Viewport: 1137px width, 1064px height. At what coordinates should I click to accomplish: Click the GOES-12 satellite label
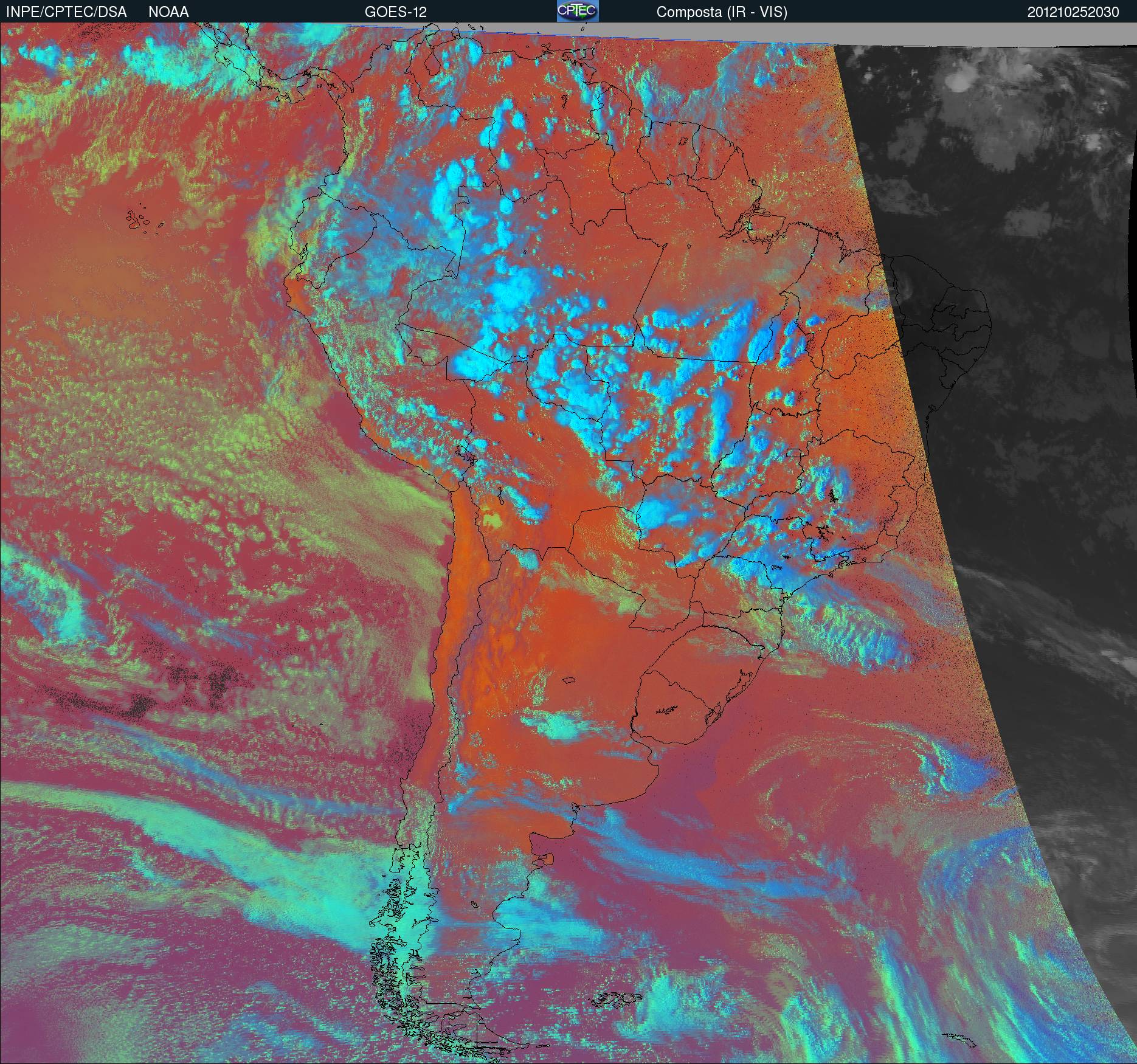tap(396, 12)
